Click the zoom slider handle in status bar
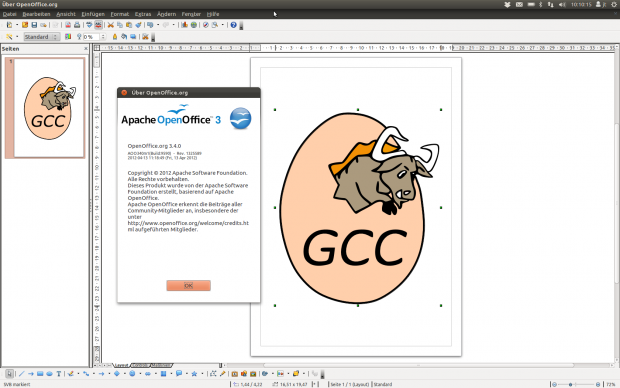This screenshot has height=388, width=620. (570, 384)
